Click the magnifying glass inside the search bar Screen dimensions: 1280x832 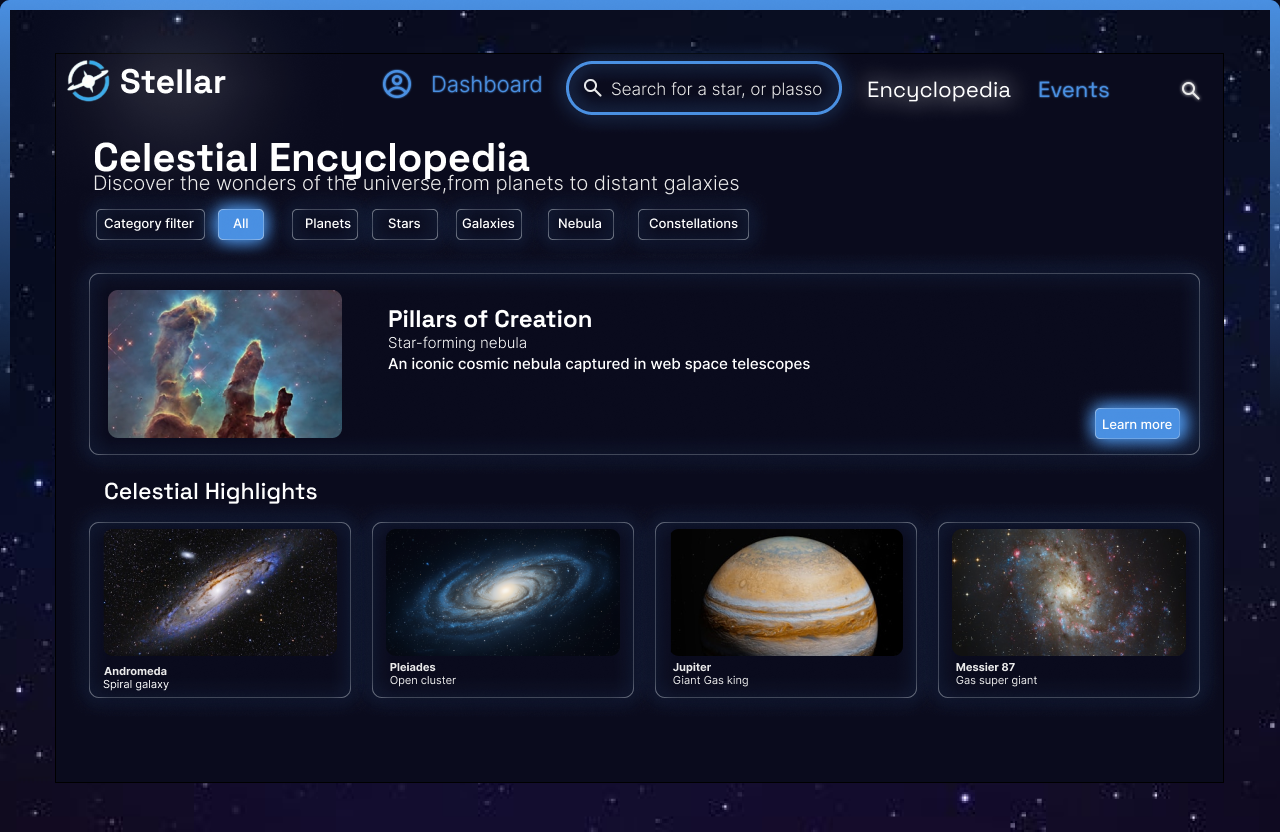[x=593, y=88]
